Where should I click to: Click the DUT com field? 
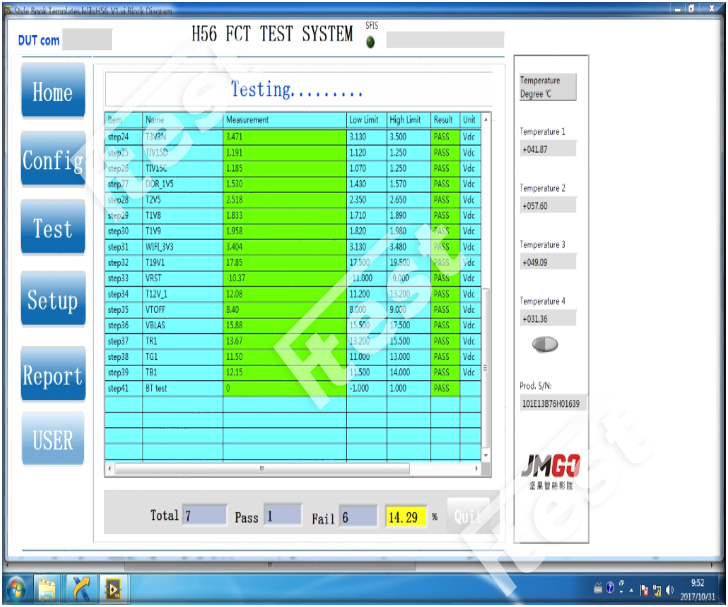point(87,41)
